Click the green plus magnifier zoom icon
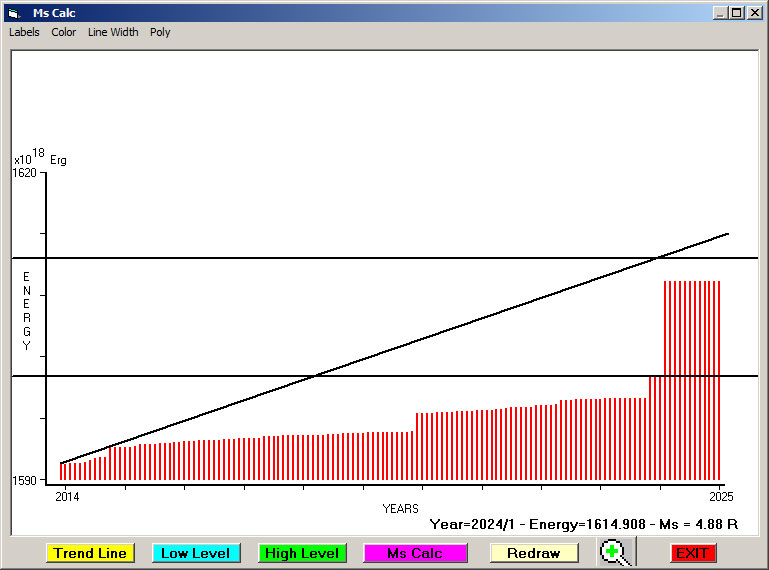The height and width of the screenshot is (570, 769). tap(616, 553)
